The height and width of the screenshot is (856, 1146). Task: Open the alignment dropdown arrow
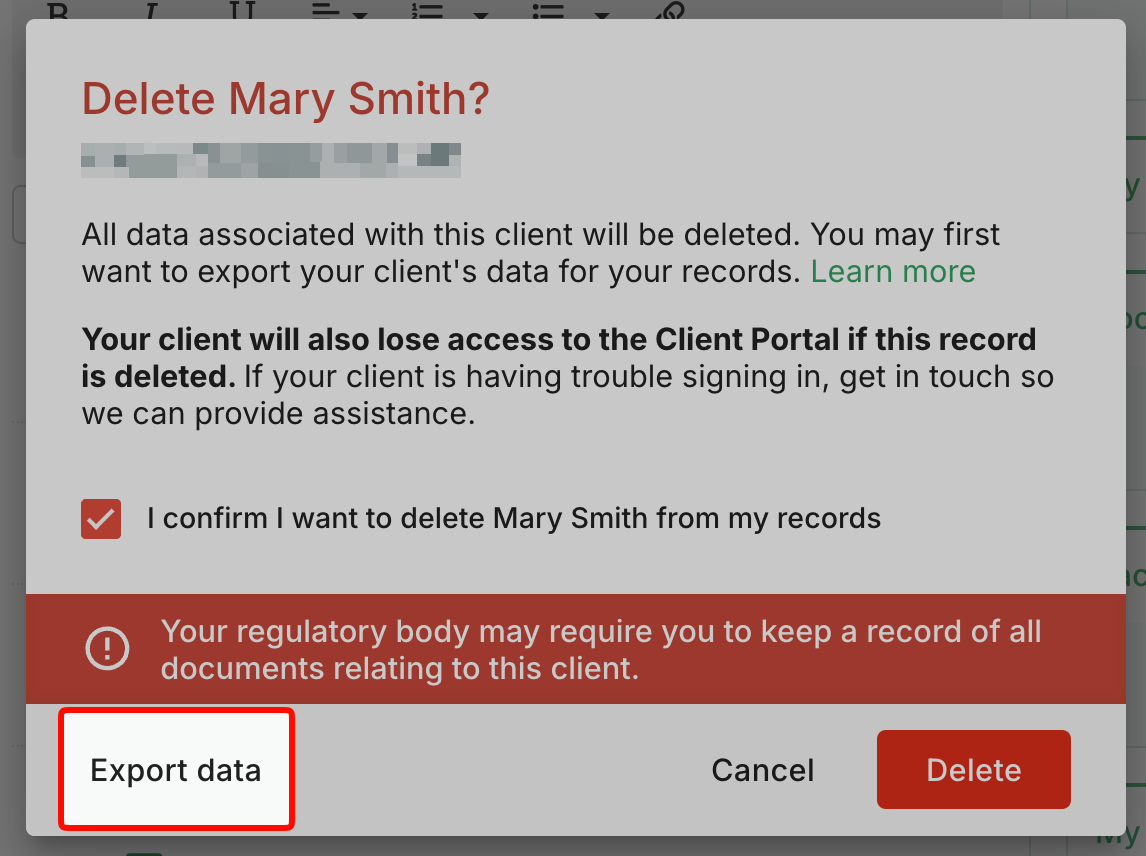[x=360, y=14]
